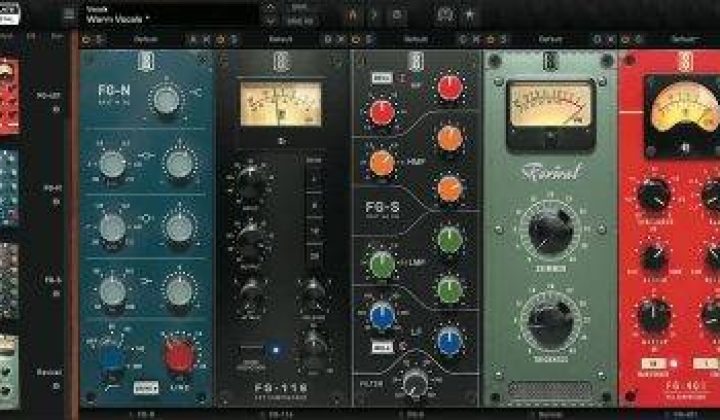Image resolution: width=720 pixels, height=420 pixels.
Task: Click the top-right red knob on FG-S
Action: click(x=450, y=87)
